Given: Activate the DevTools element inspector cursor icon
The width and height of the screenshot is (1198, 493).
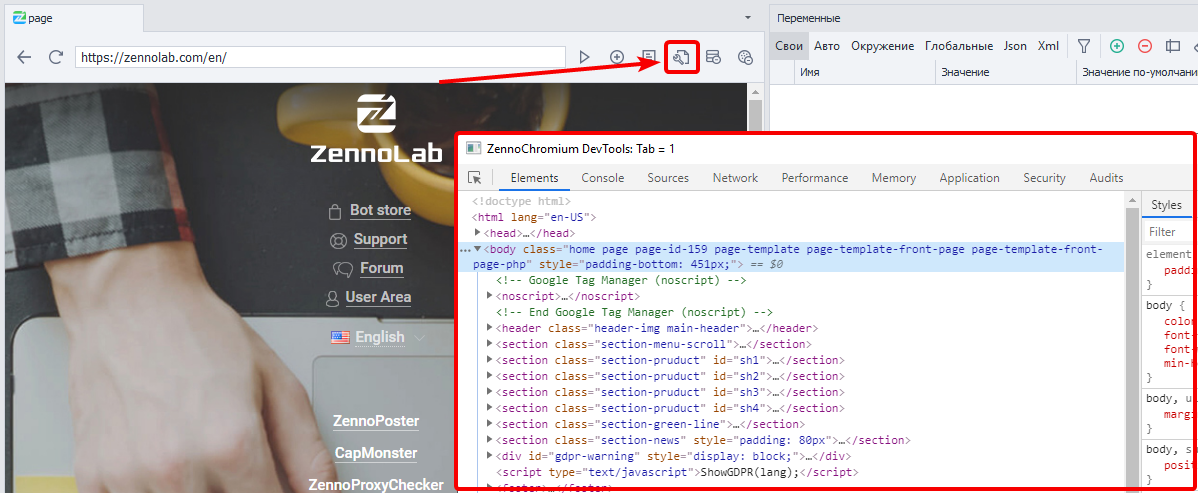Looking at the screenshot, I should click(475, 177).
